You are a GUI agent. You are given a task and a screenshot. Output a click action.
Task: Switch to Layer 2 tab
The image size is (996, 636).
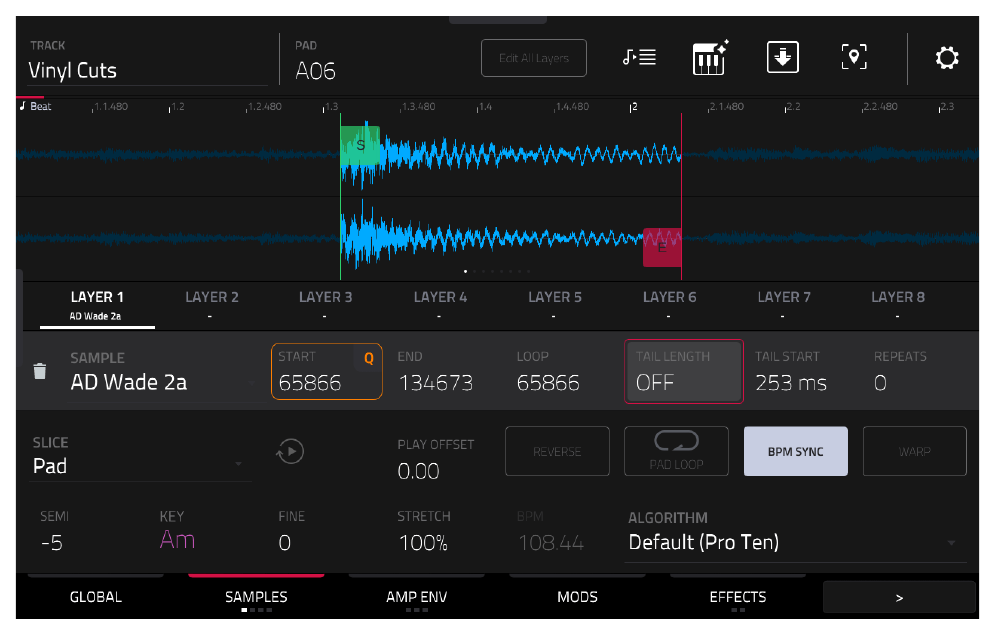click(212, 306)
